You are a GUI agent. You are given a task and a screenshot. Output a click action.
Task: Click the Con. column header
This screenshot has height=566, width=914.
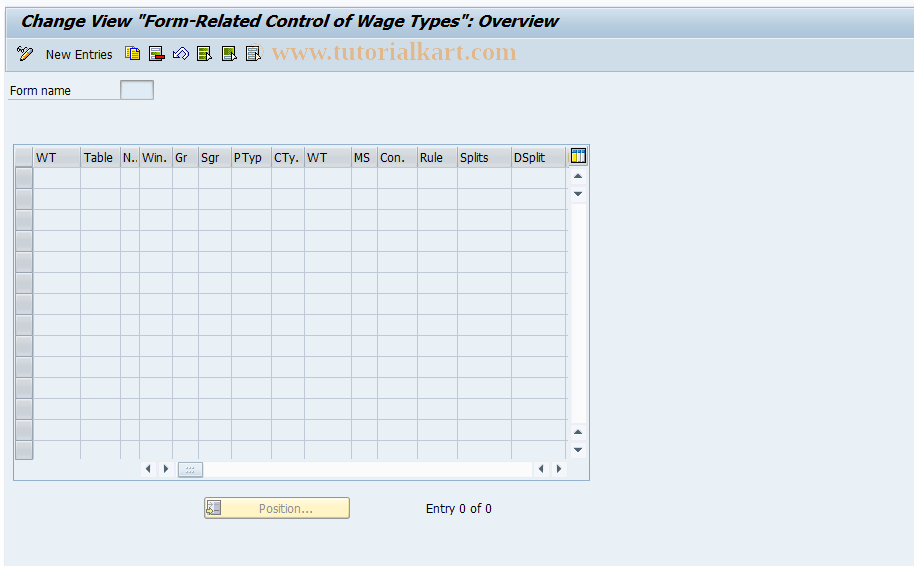tap(398, 157)
